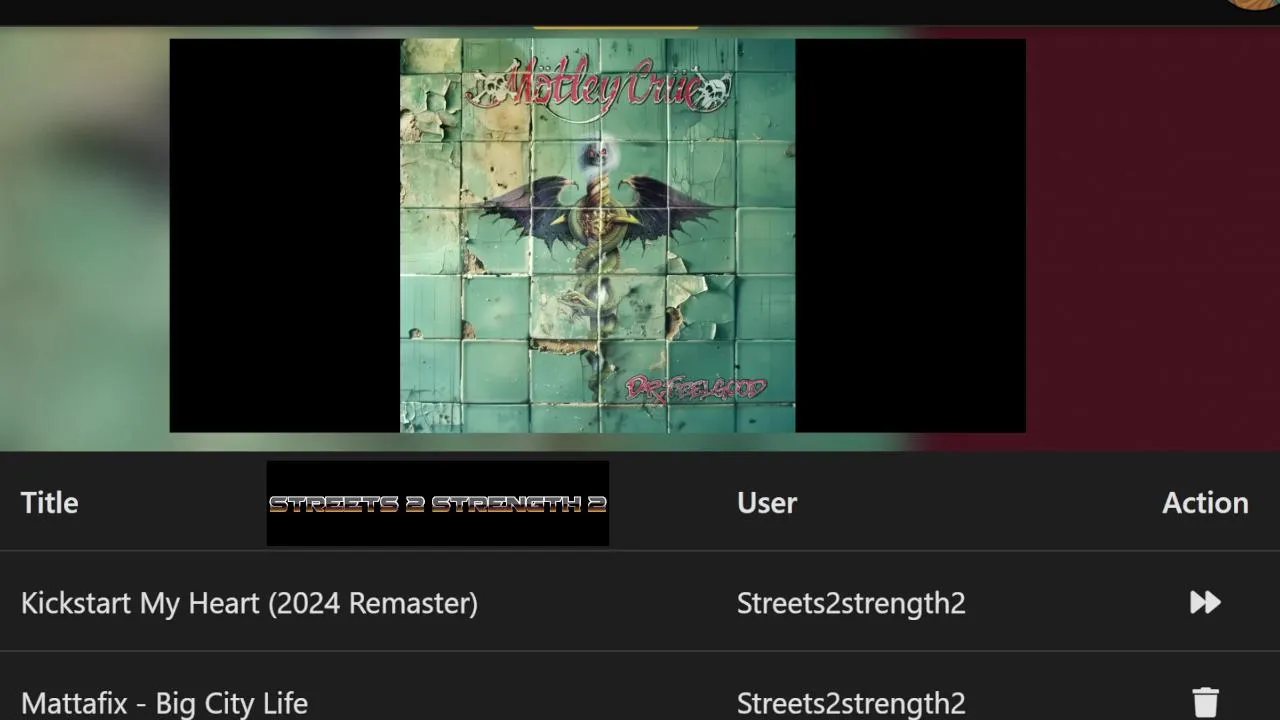Click the Title column header

[50, 503]
